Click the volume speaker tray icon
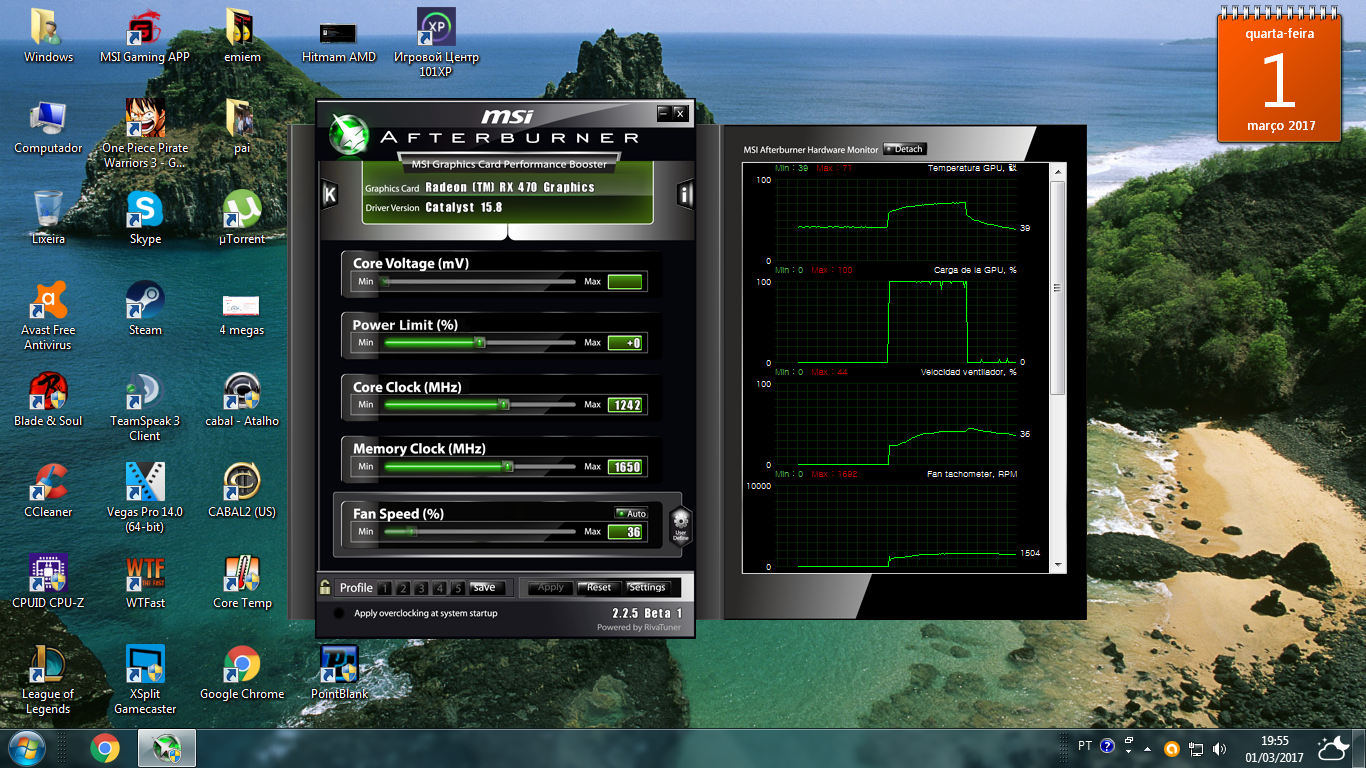The height and width of the screenshot is (768, 1366). (x=1219, y=748)
